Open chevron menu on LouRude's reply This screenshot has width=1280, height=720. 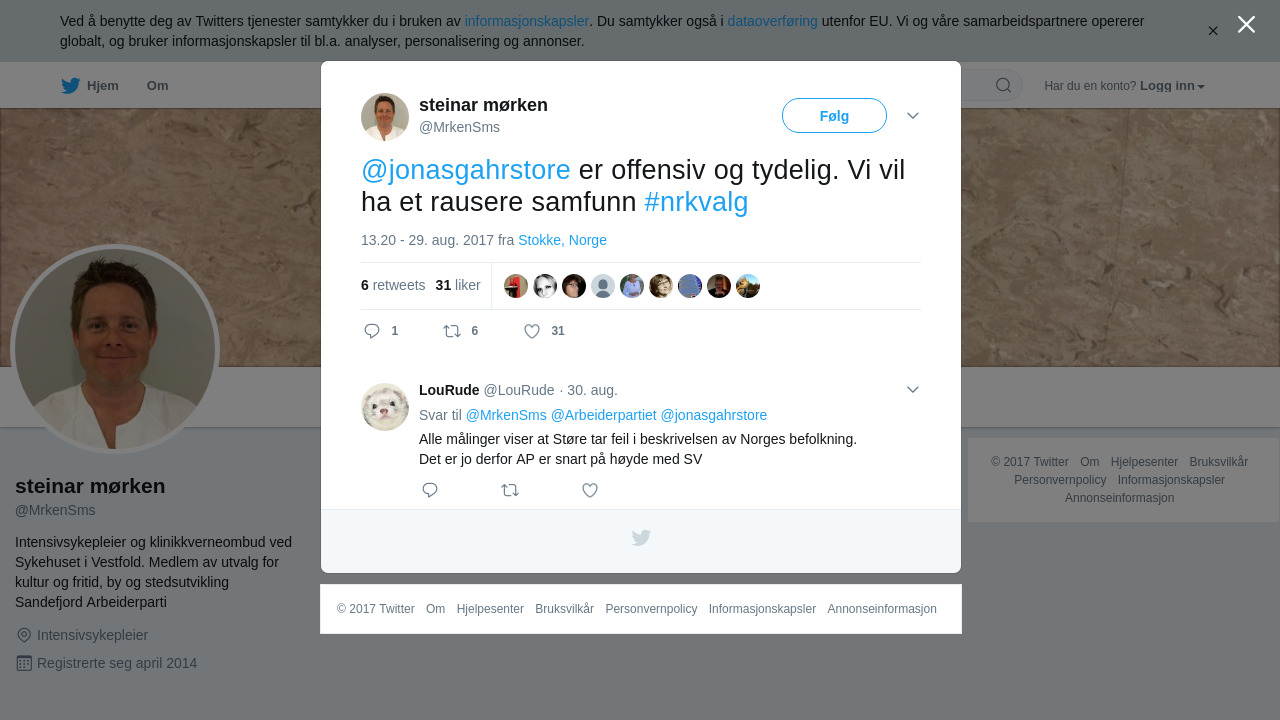[913, 390]
